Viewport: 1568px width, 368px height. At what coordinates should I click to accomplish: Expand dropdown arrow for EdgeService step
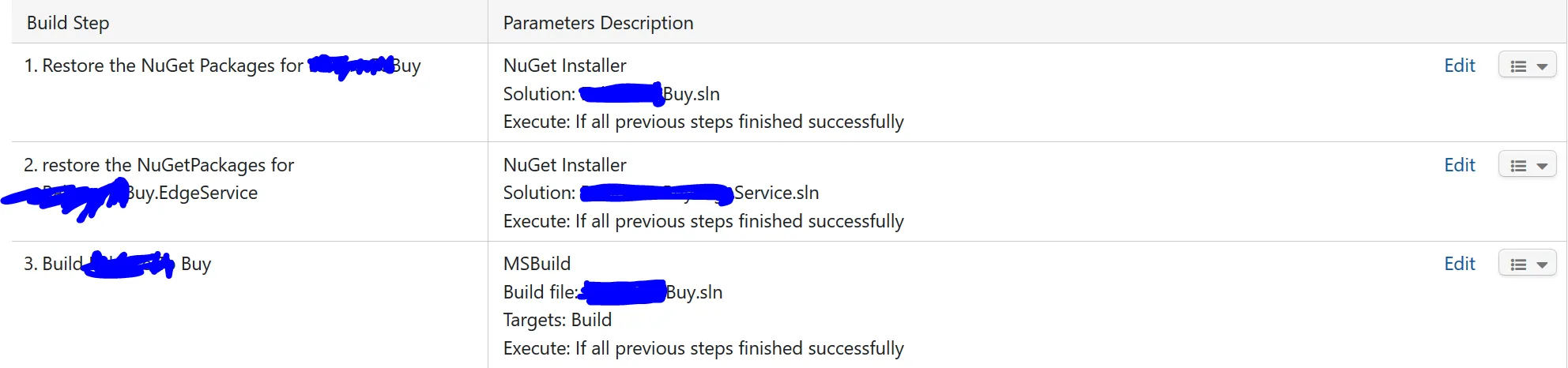(x=1542, y=167)
